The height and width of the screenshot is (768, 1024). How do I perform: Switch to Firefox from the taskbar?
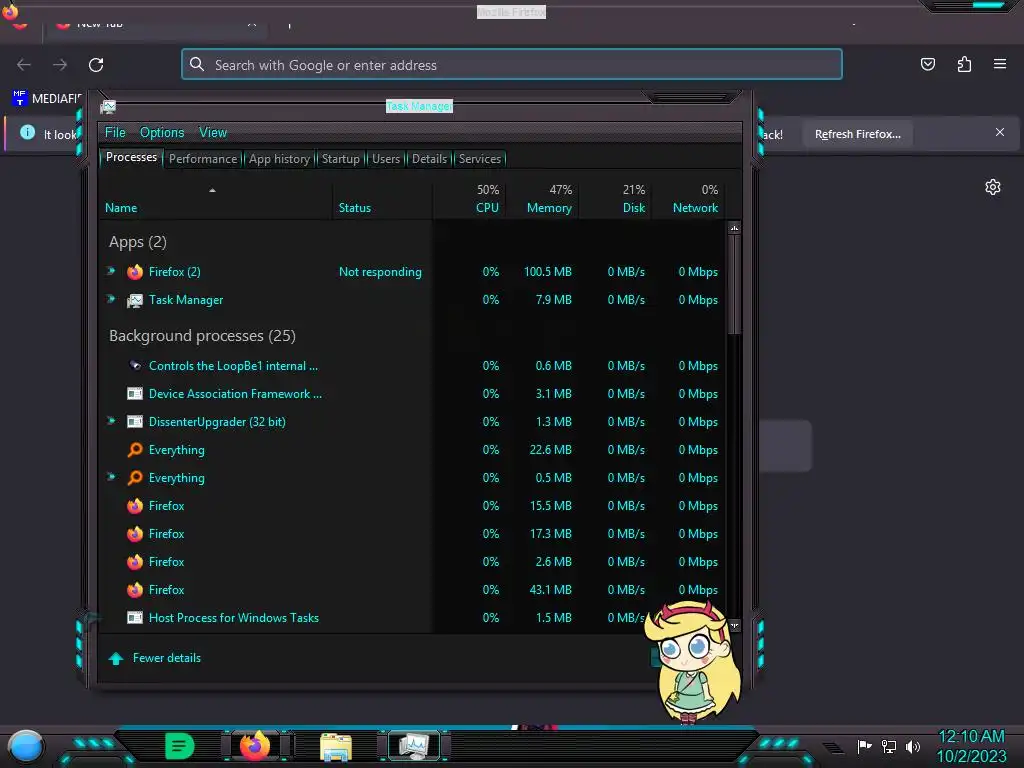255,746
